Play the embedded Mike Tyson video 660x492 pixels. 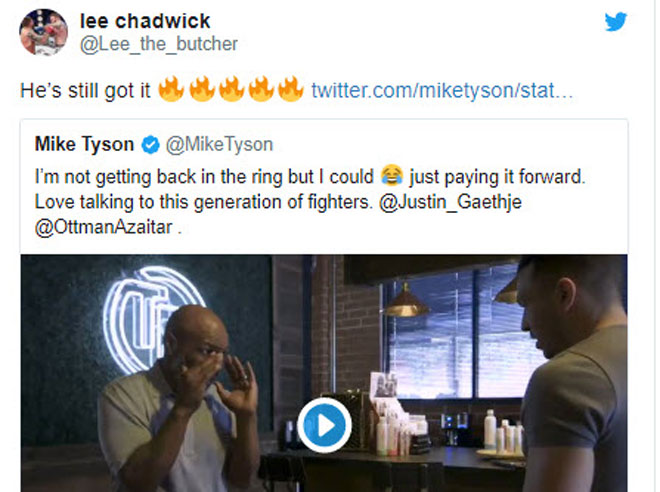pos(324,425)
